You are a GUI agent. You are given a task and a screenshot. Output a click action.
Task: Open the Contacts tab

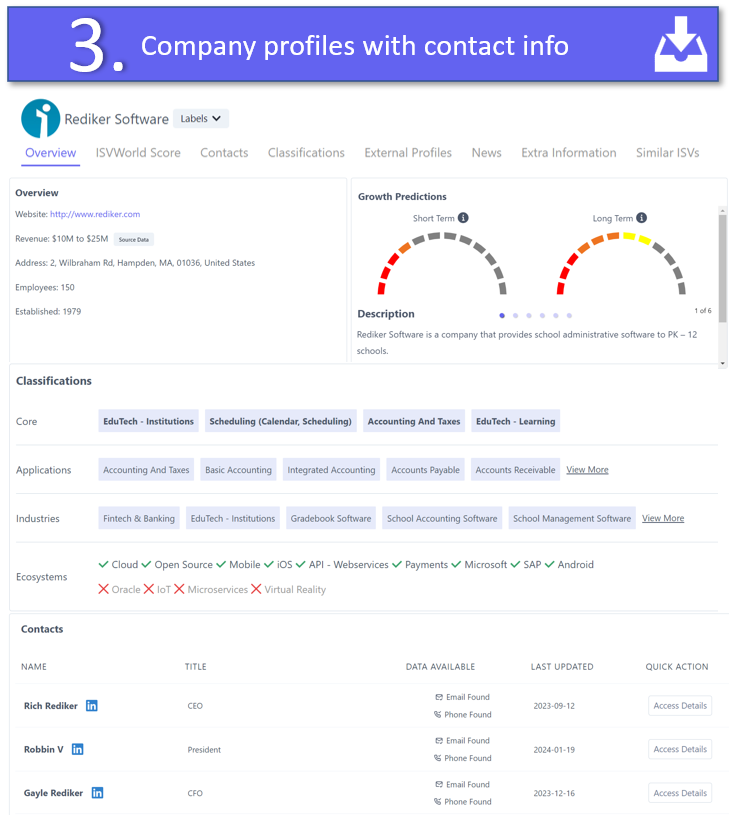pos(224,153)
